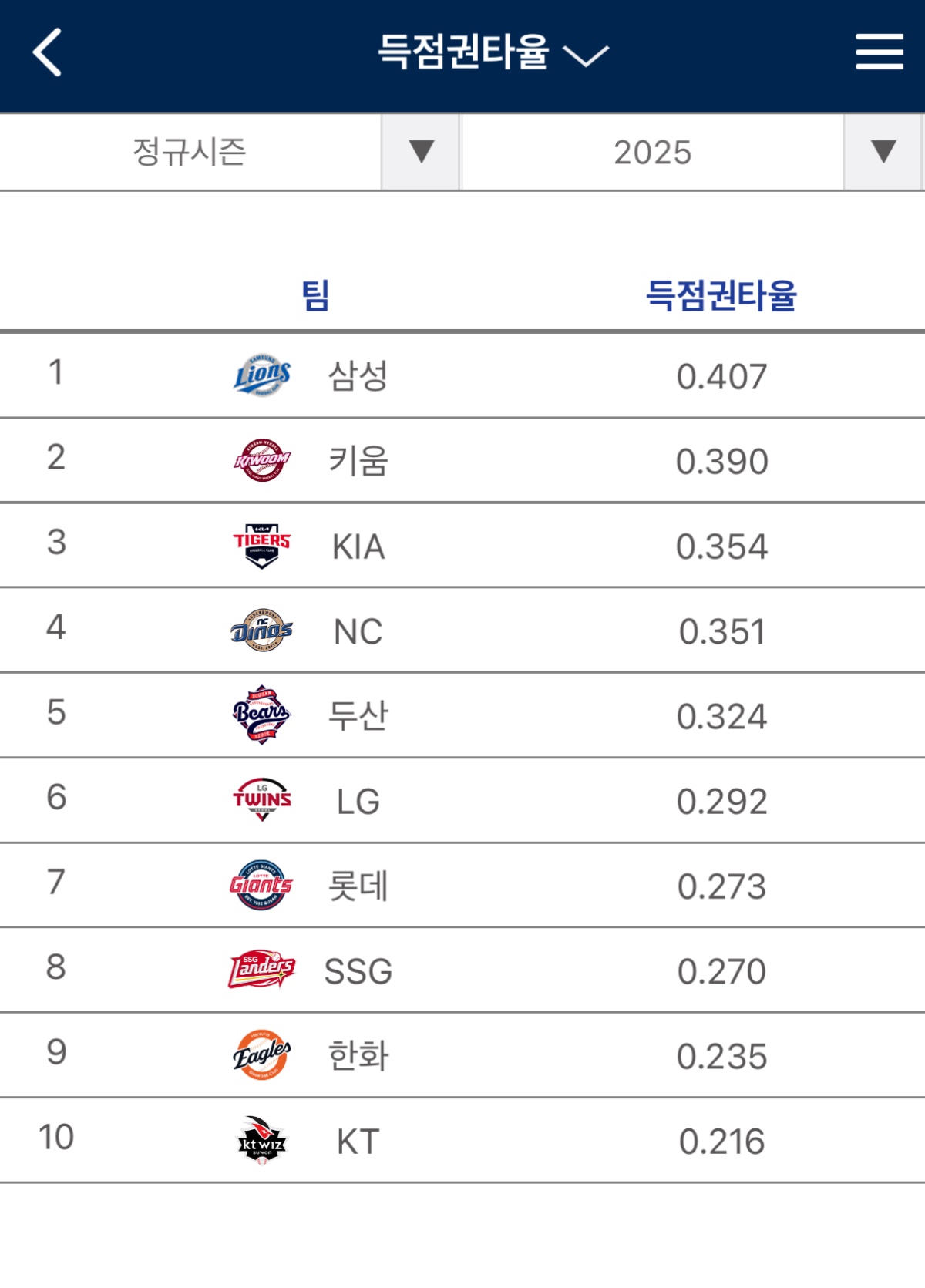Click the 0.216 value in KT row

click(721, 1142)
